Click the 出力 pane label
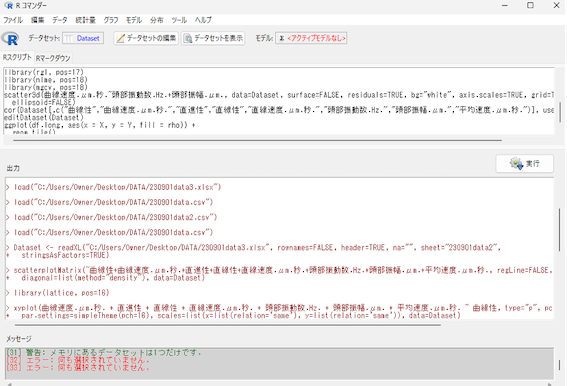The width and height of the screenshot is (567, 386). (x=13, y=168)
